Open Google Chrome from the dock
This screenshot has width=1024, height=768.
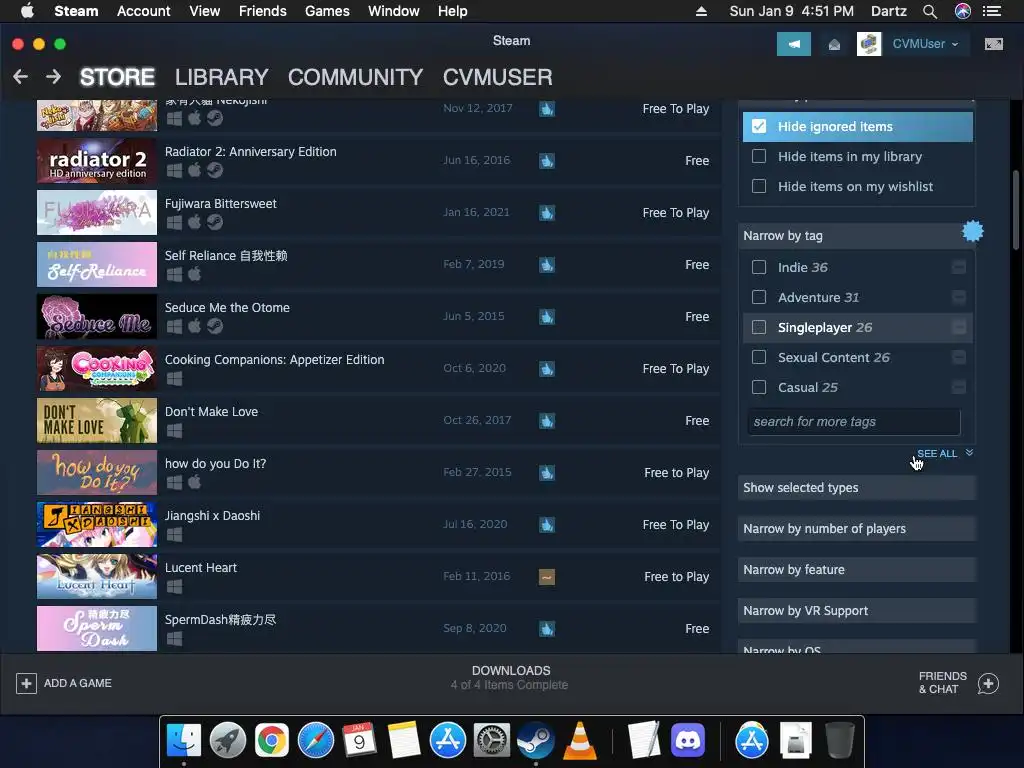tap(272, 741)
